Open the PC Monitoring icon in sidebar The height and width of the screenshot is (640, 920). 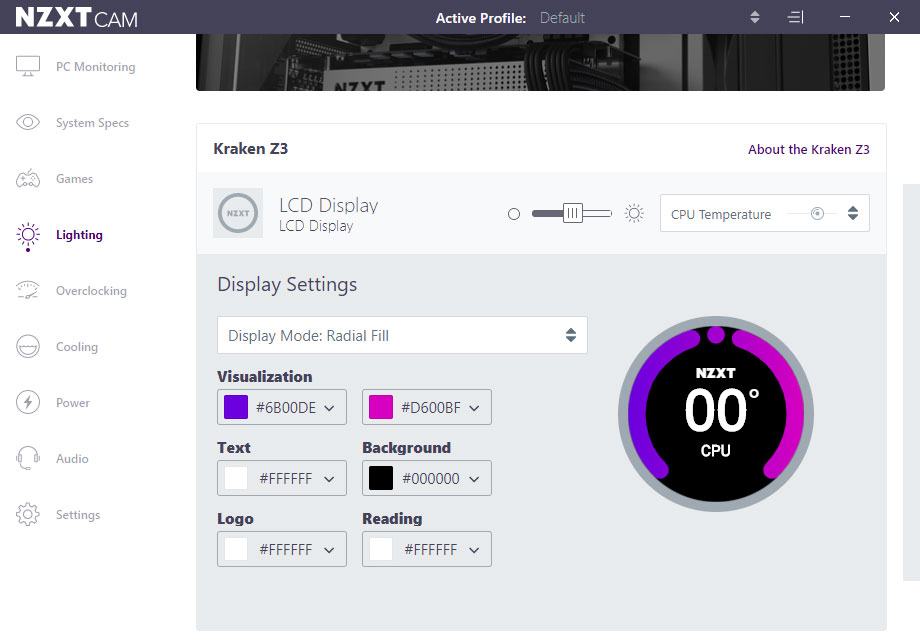pyautogui.click(x=28, y=66)
